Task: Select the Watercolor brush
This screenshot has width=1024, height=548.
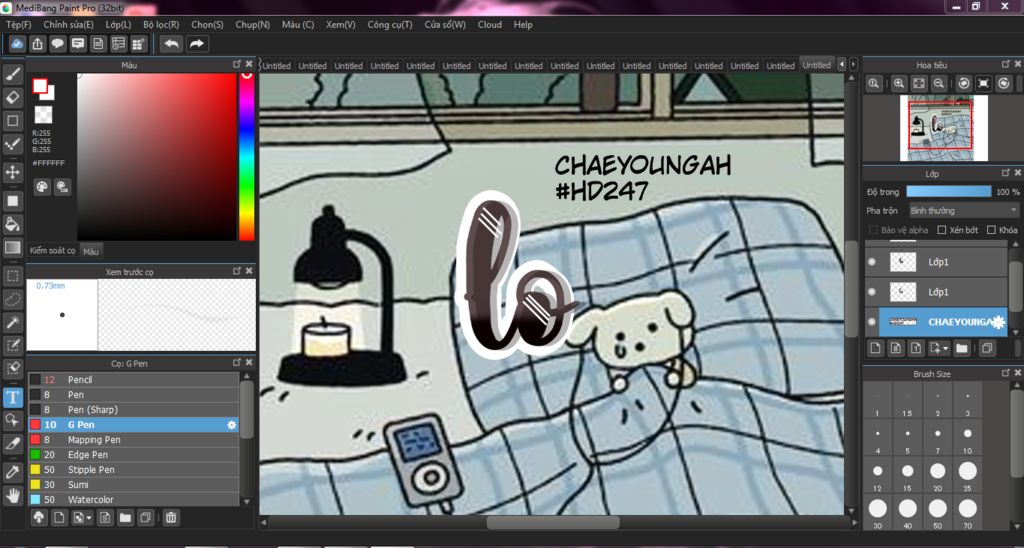Action: coord(134,500)
